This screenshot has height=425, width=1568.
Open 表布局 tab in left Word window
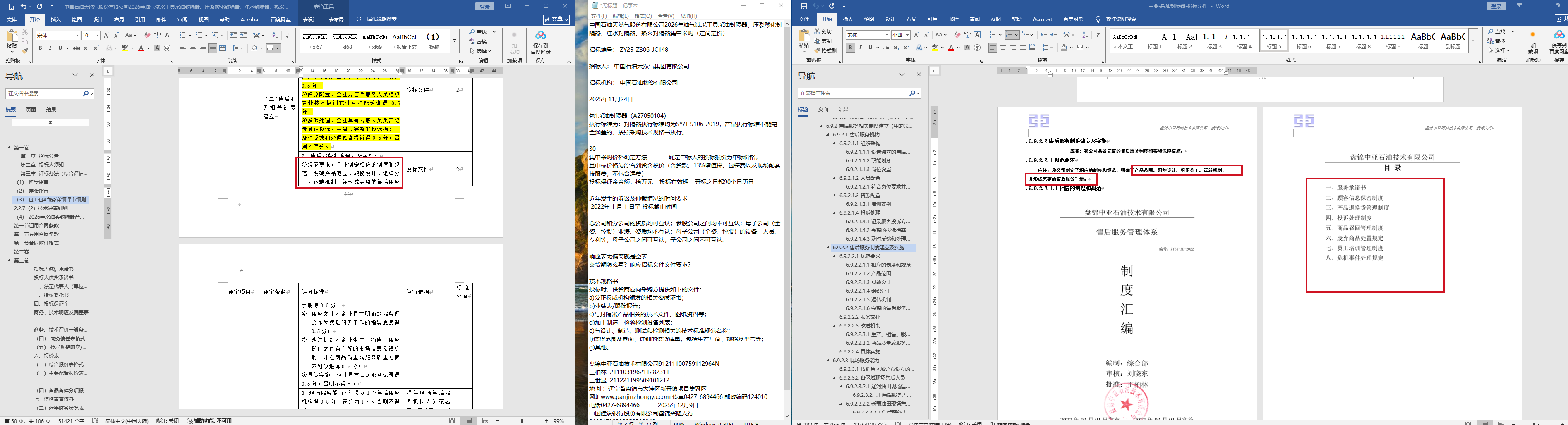tap(336, 19)
